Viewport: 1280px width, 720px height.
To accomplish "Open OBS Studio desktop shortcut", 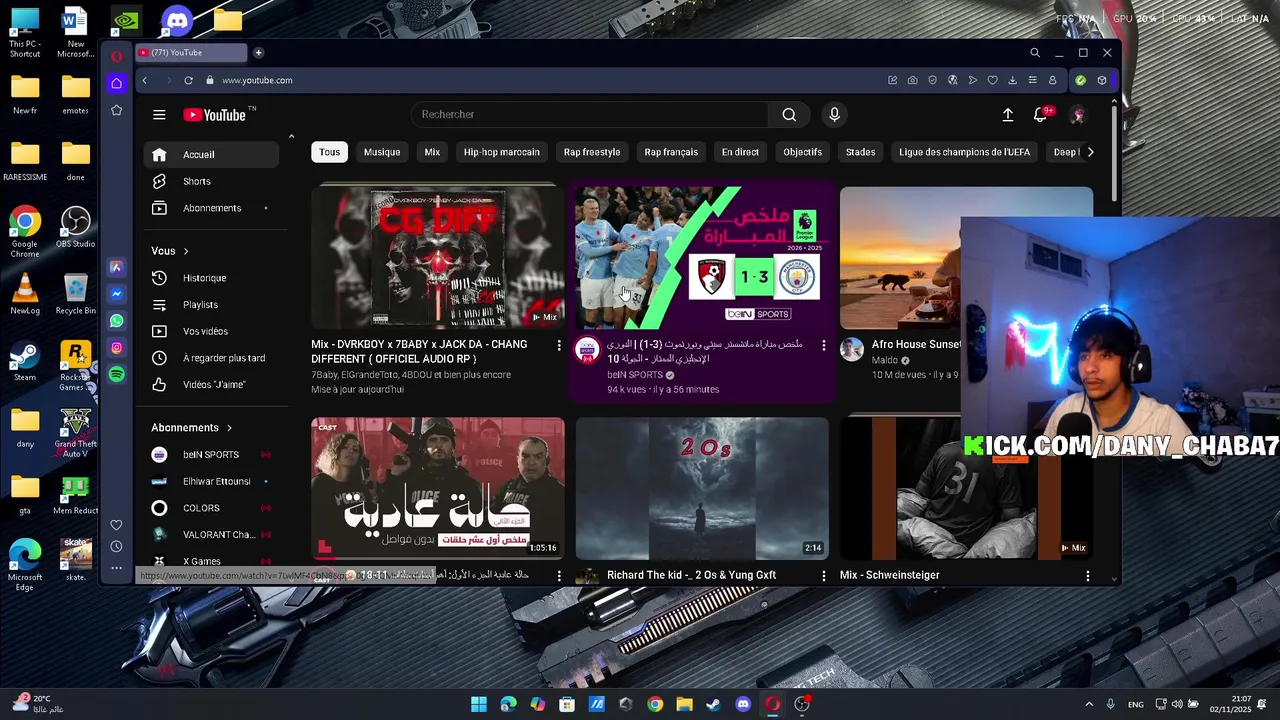I will tap(75, 228).
